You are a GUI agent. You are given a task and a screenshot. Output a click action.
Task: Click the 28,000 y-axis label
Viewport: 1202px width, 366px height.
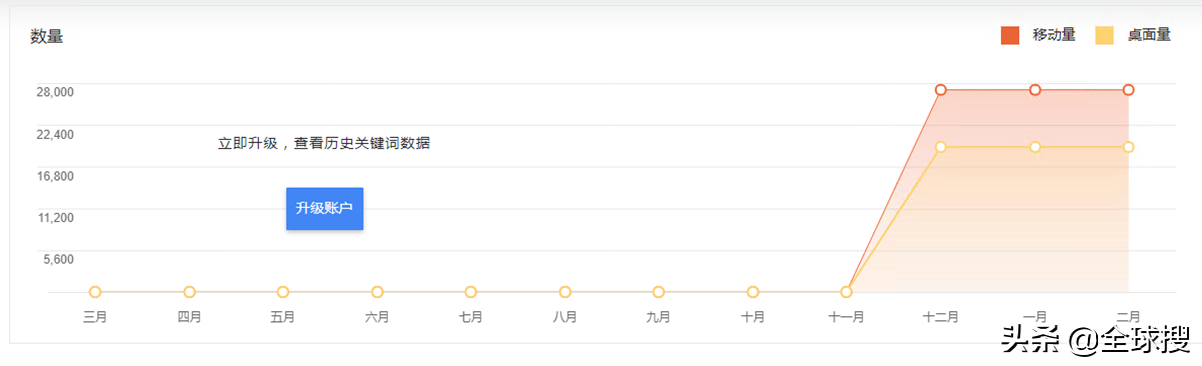[55, 92]
